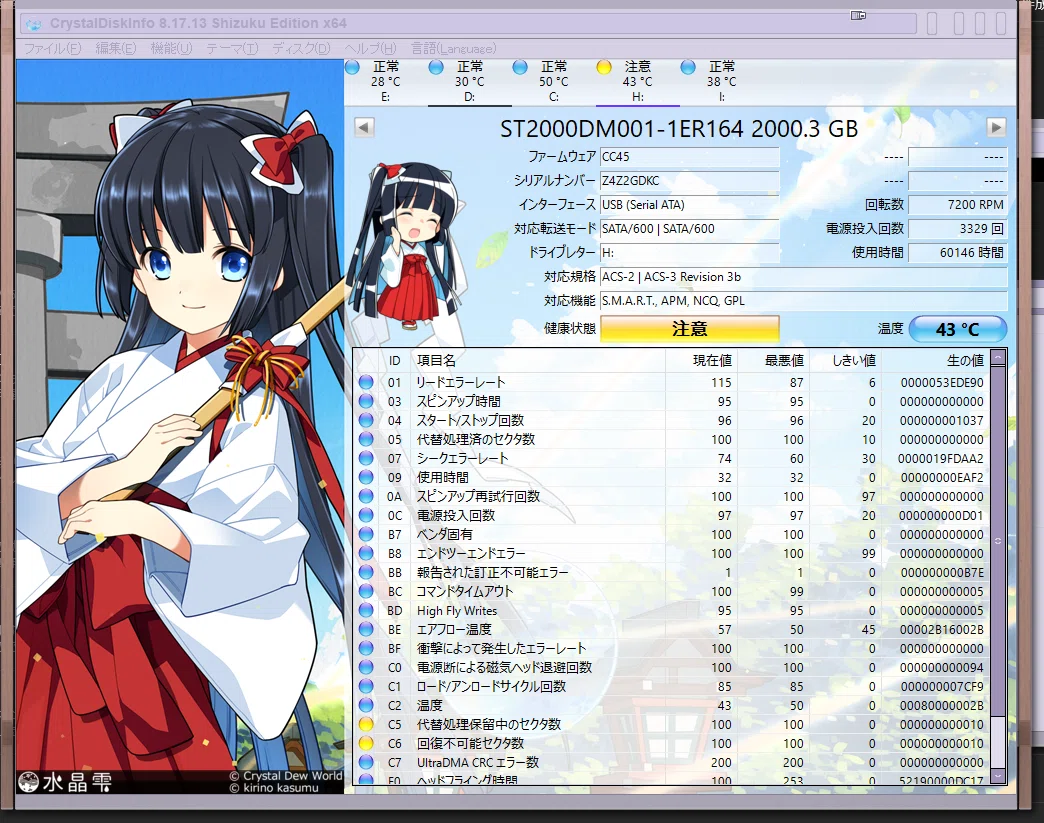Click the rotation rate value 7200 RPM
Image resolution: width=1044 pixels, height=823 pixels.
[957, 204]
